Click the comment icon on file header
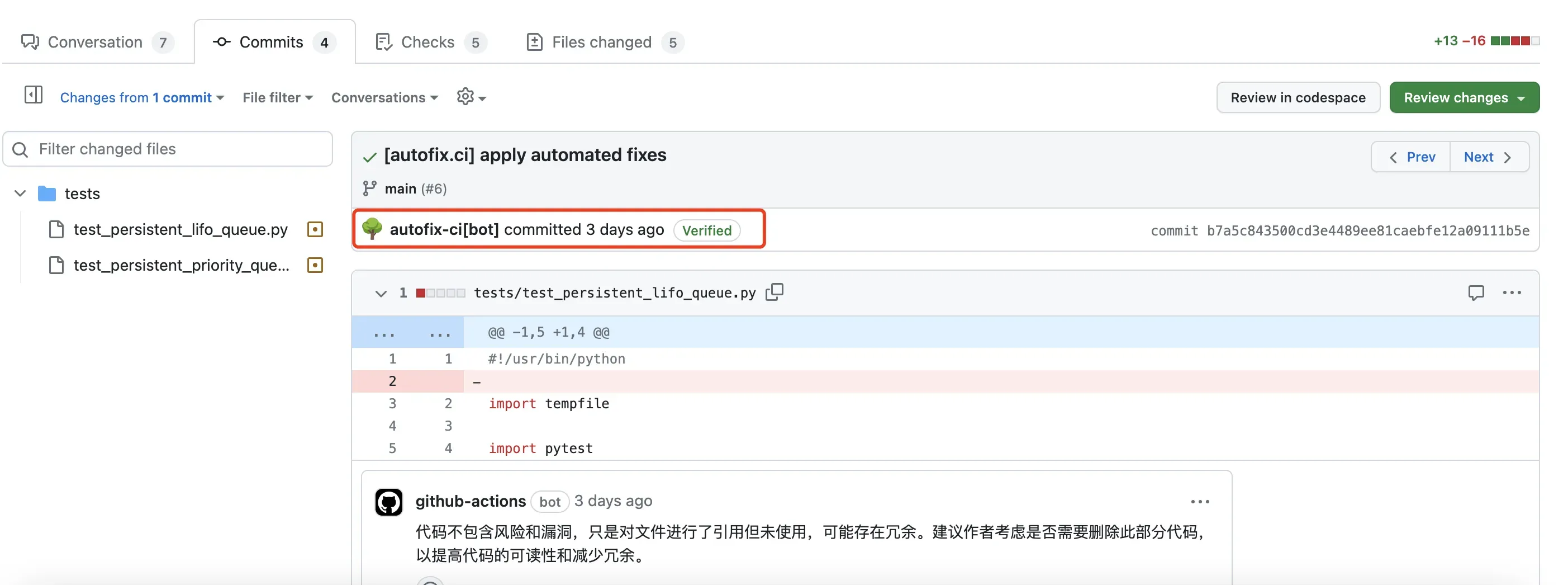Screen dimensions: 1568x585 [x=1475, y=292]
